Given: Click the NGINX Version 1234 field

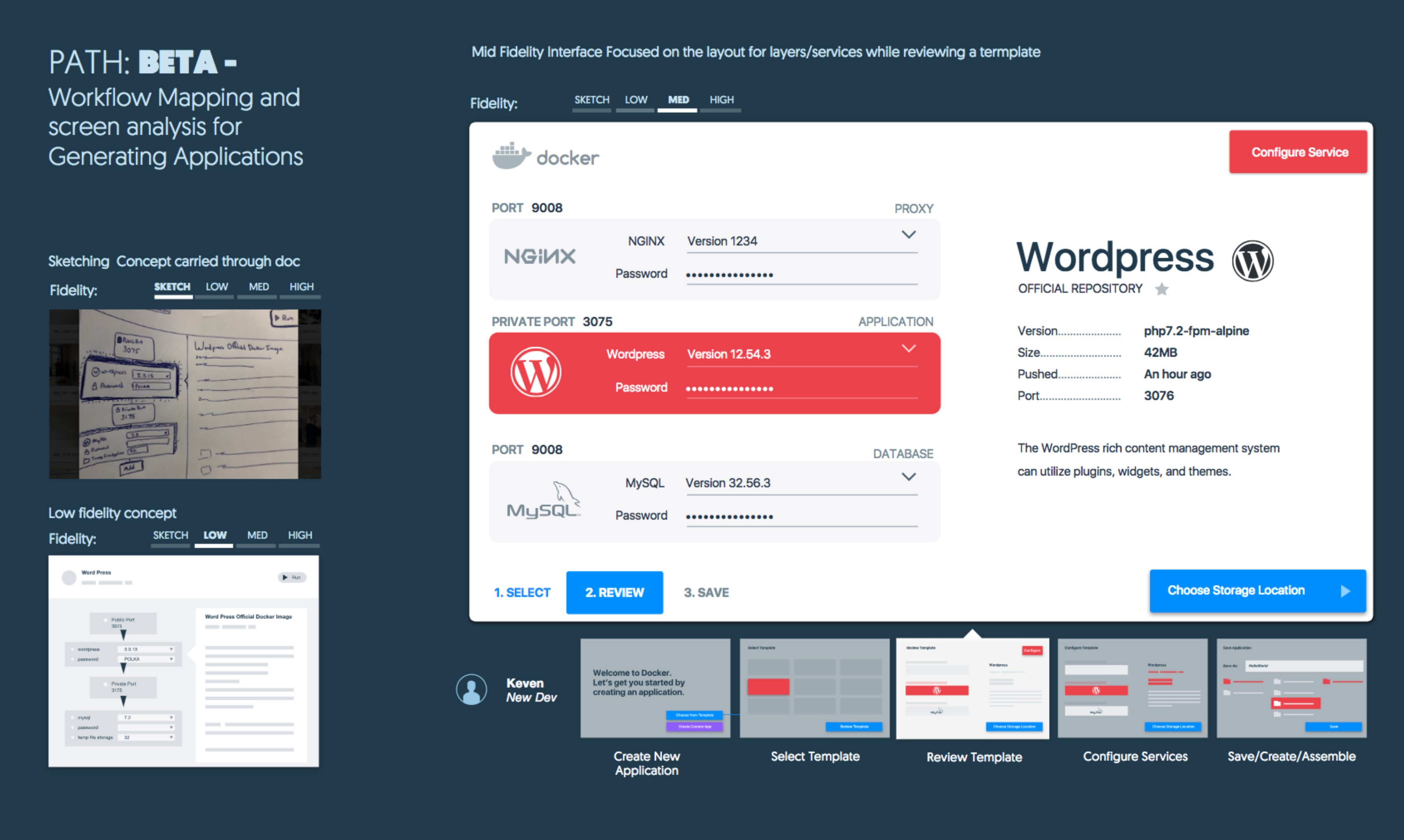Looking at the screenshot, I should point(802,242).
